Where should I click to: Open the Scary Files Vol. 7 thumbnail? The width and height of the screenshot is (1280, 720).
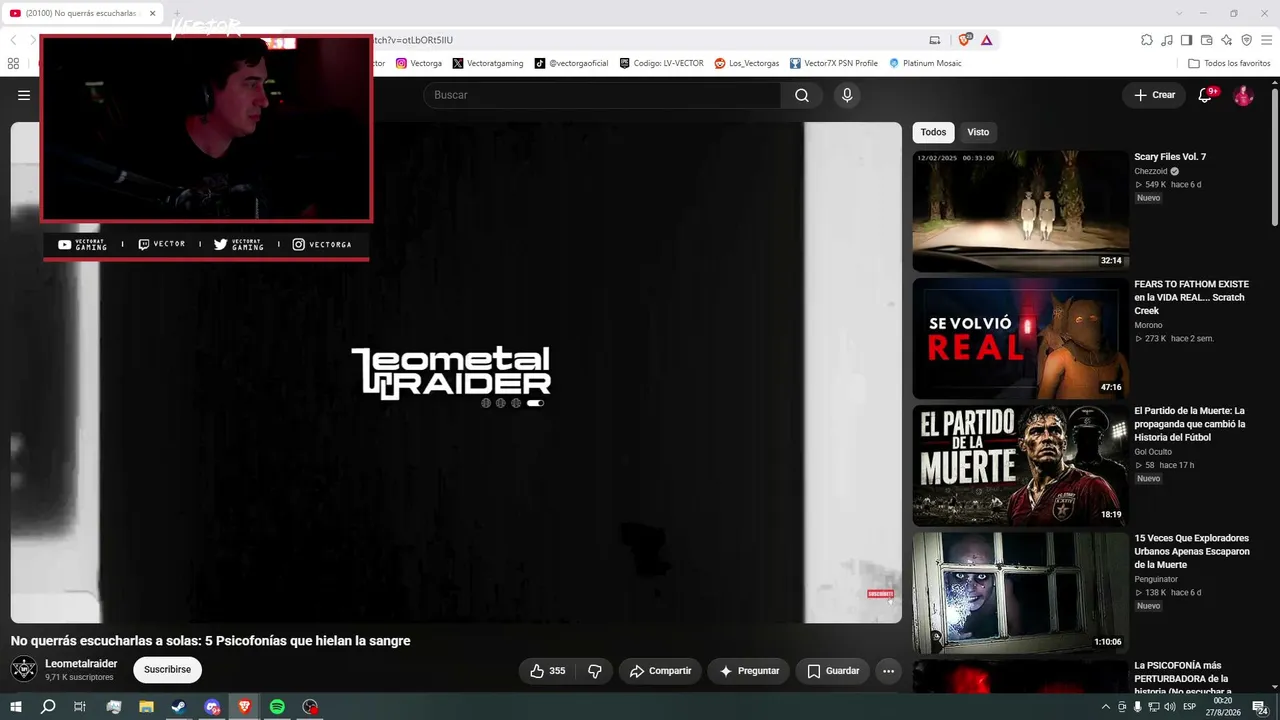(x=1020, y=211)
